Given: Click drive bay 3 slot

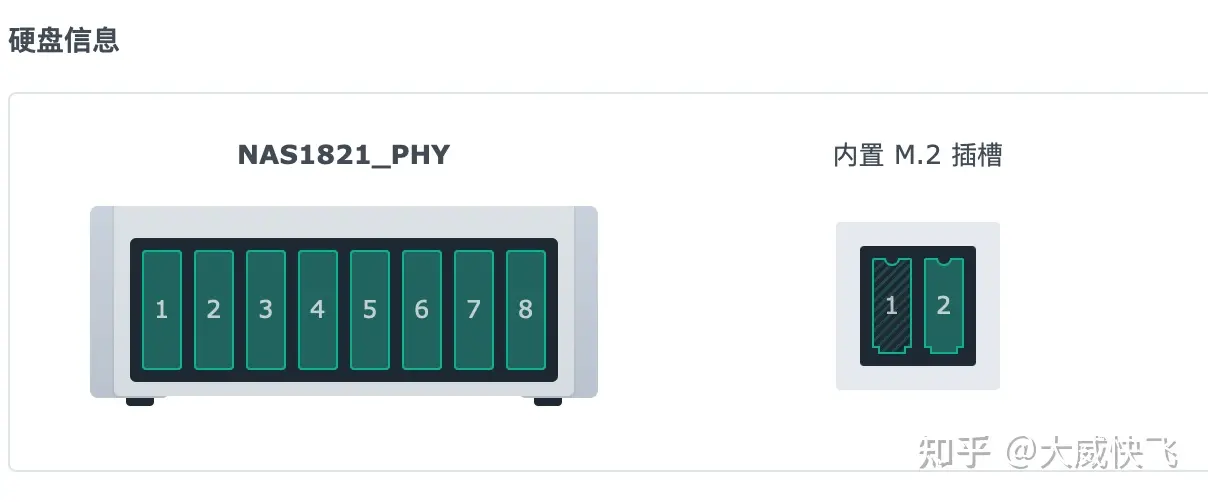Looking at the screenshot, I should click(266, 309).
